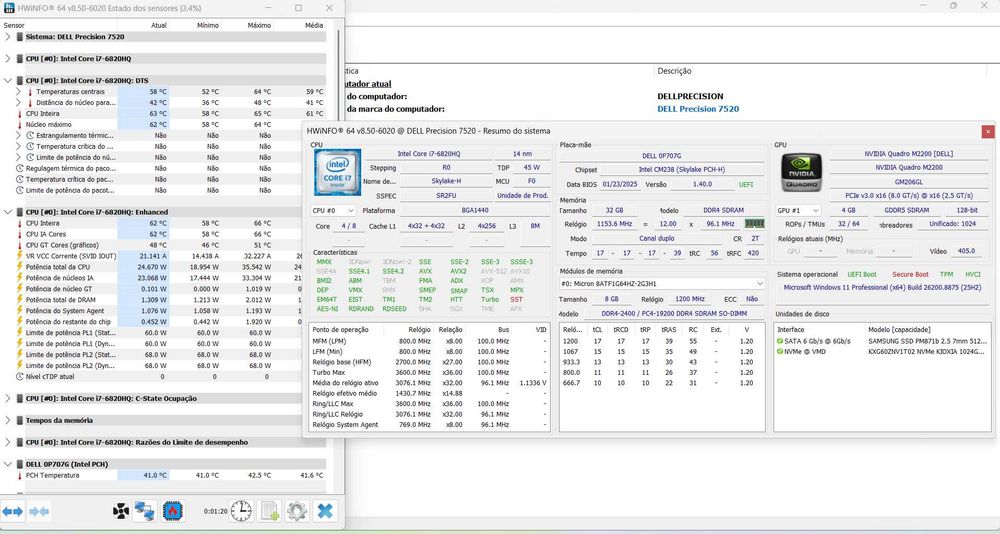The height and width of the screenshot is (534, 1000).
Task: Start logging with the sheet-plus icon
Action: tap(269, 511)
